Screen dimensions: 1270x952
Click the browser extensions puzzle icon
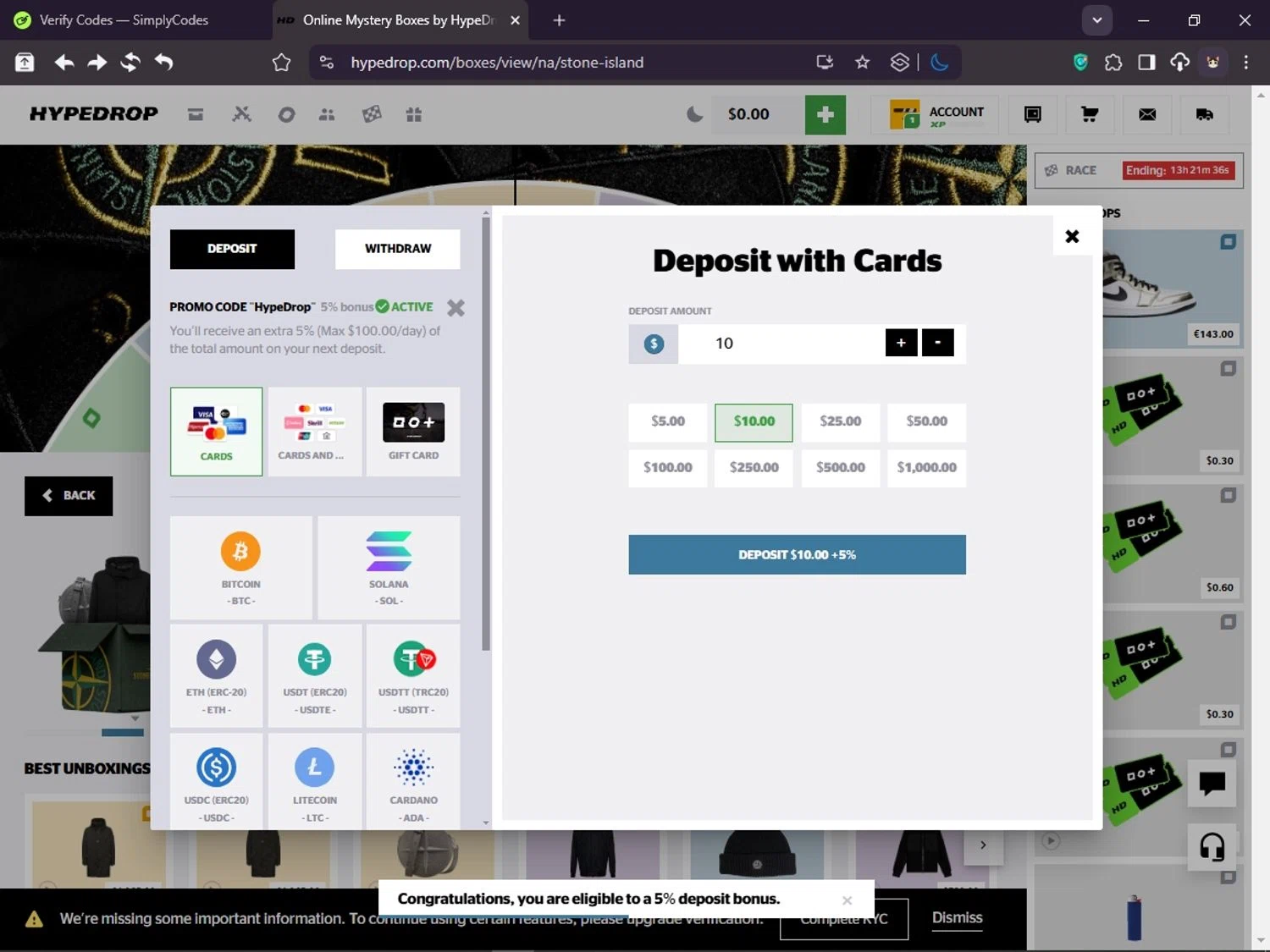coord(1113,63)
